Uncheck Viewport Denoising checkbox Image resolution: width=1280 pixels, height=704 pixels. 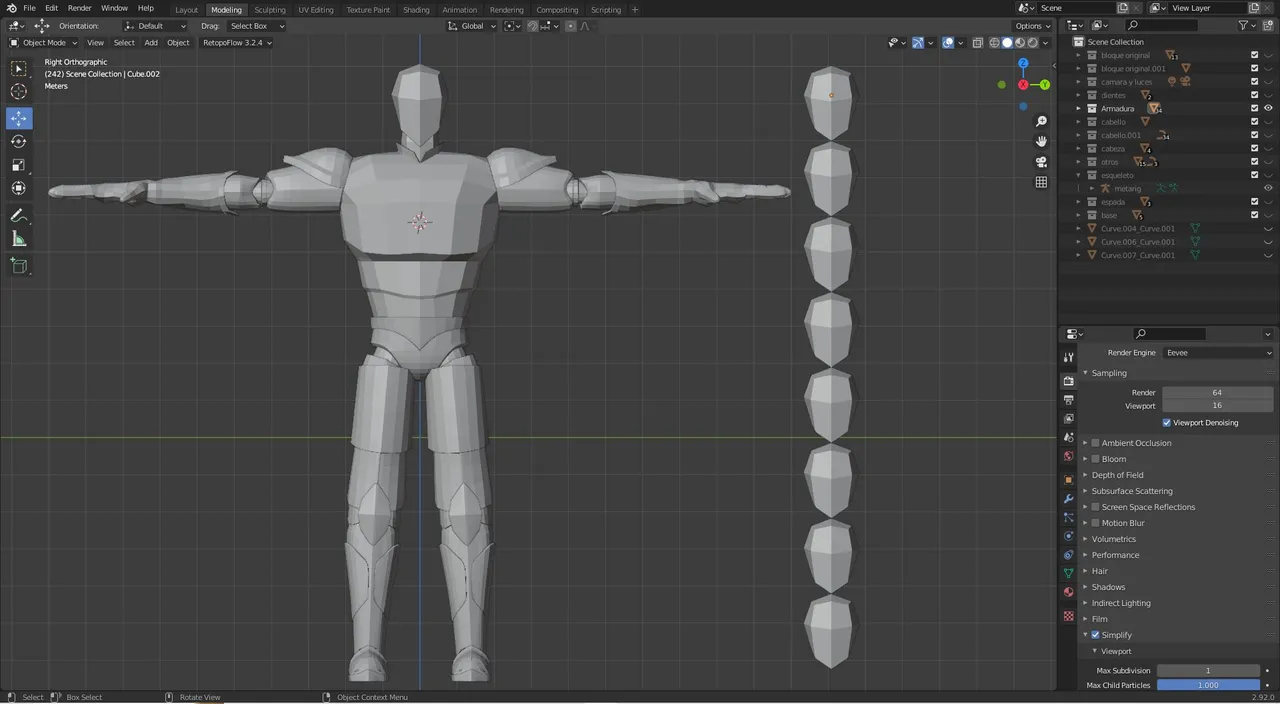1166,423
